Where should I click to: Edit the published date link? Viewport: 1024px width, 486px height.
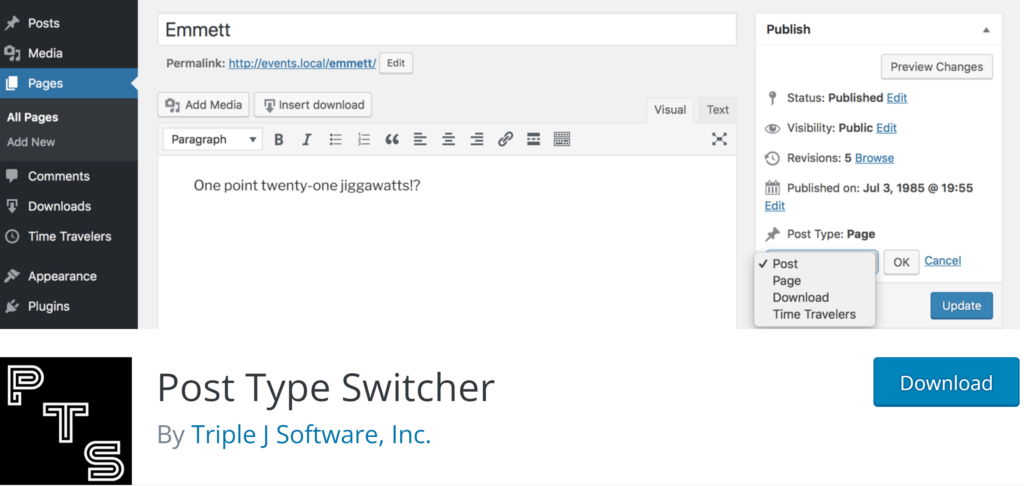tap(775, 206)
